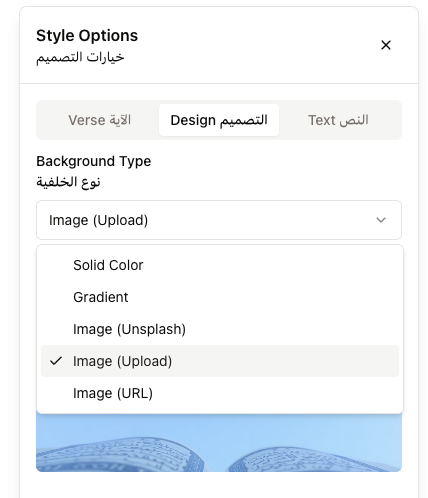The width and height of the screenshot is (428, 498).
Task: Pick Image (URL) from the list
Action: tap(220, 393)
